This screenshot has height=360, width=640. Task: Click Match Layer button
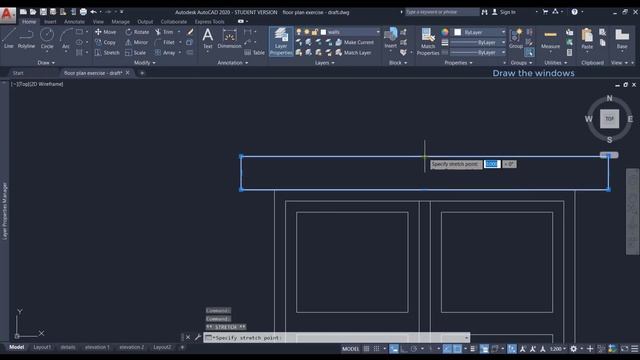(x=353, y=53)
